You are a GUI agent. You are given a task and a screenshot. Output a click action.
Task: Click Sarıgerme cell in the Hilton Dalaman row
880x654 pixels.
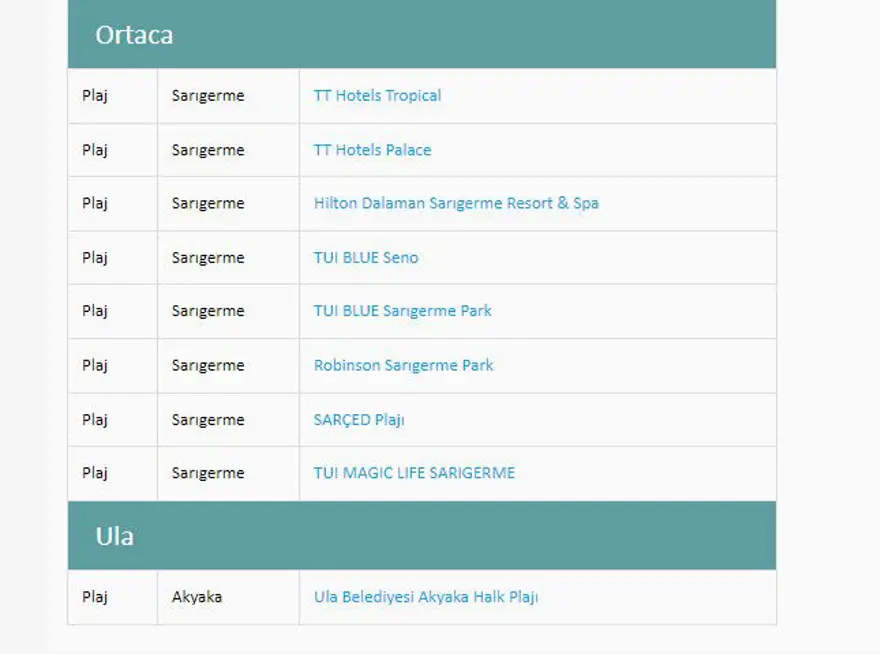pyautogui.click(x=208, y=203)
